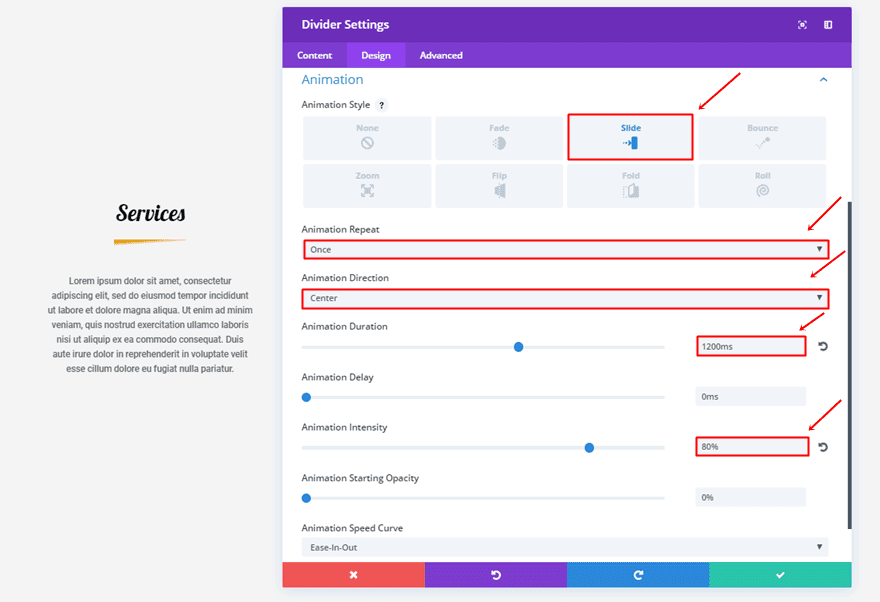
Task: Click the Animation Starting Opacity input field
Action: 750,497
